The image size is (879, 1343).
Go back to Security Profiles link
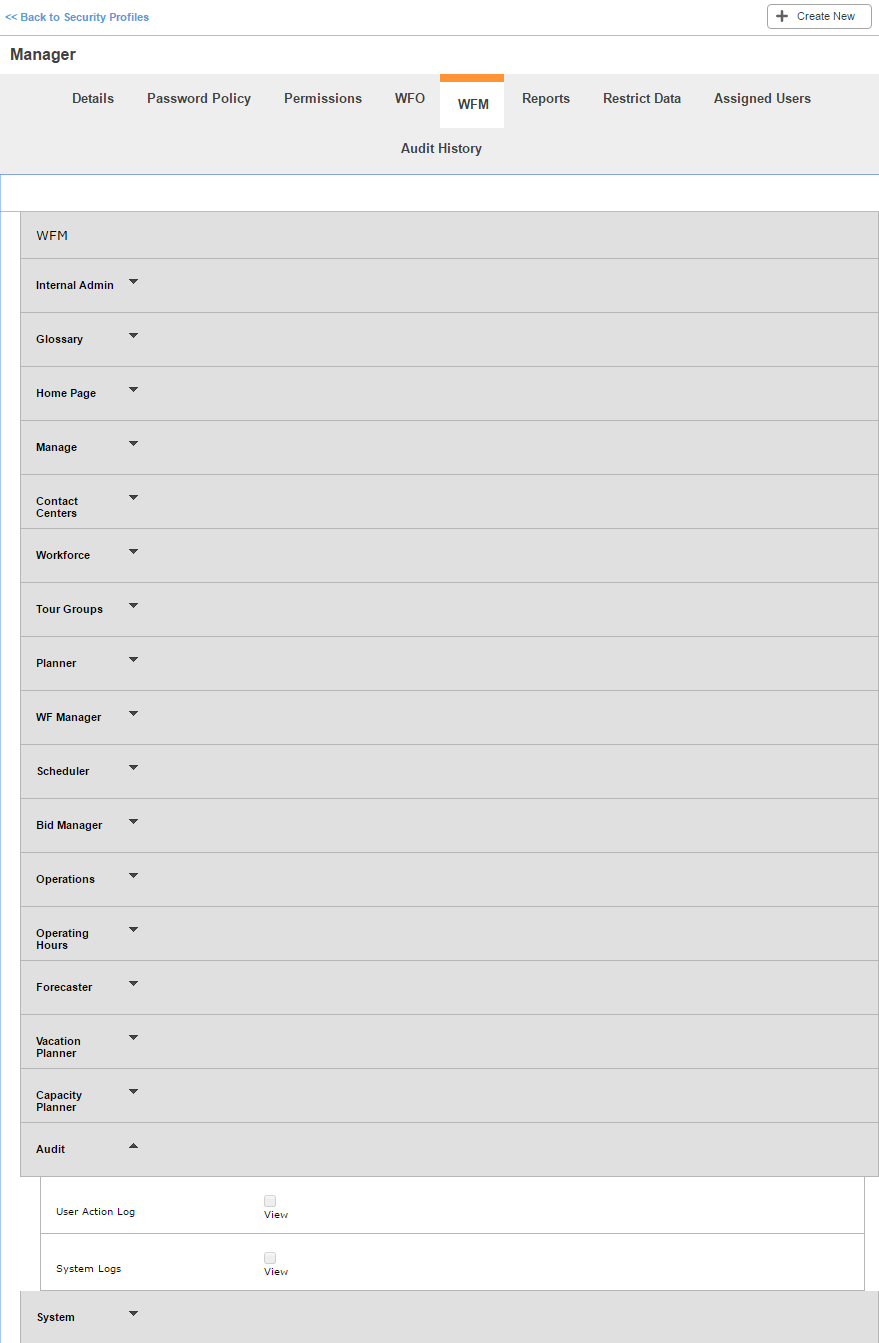coord(77,17)
